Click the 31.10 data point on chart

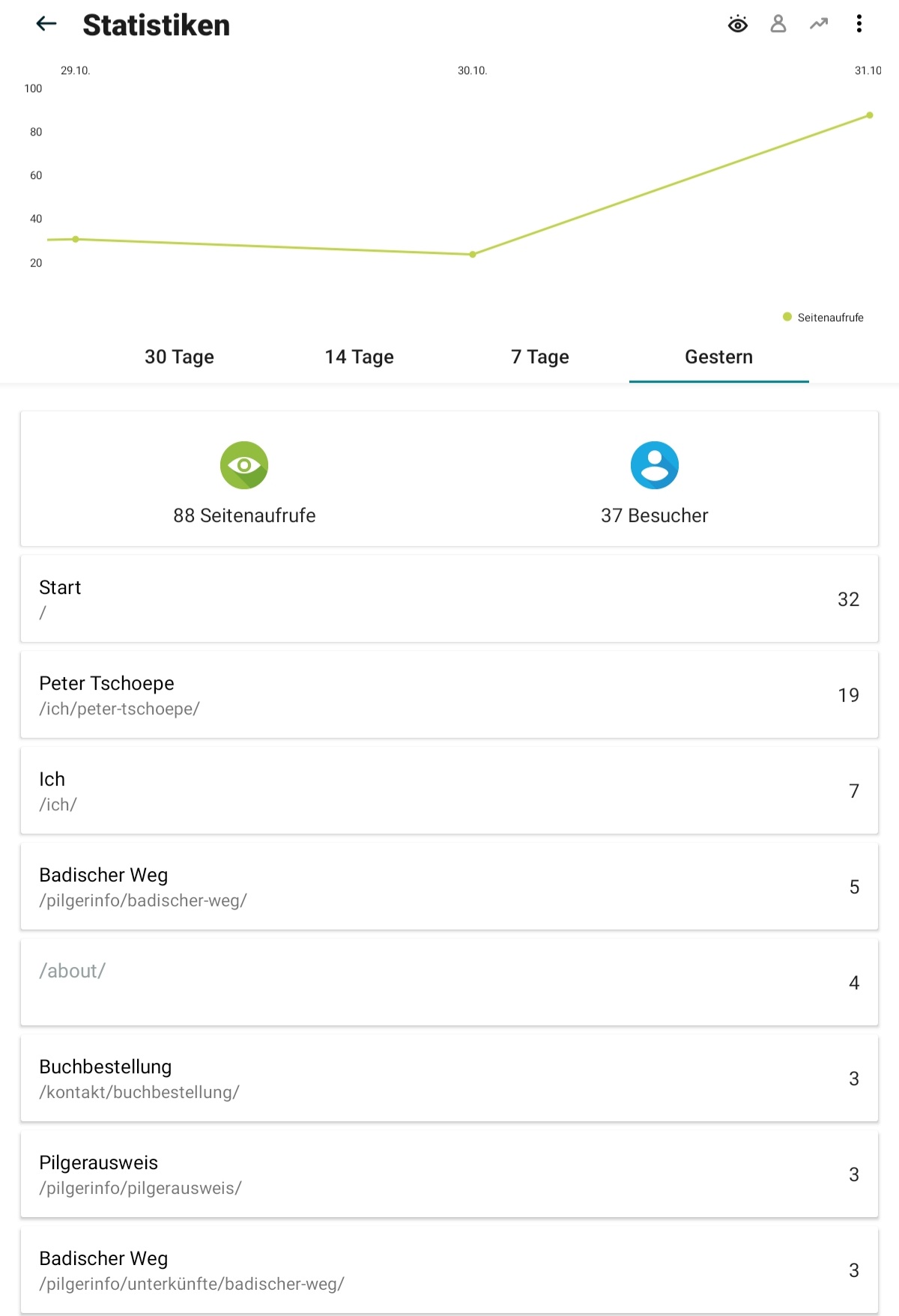click(x=870, y=115)
